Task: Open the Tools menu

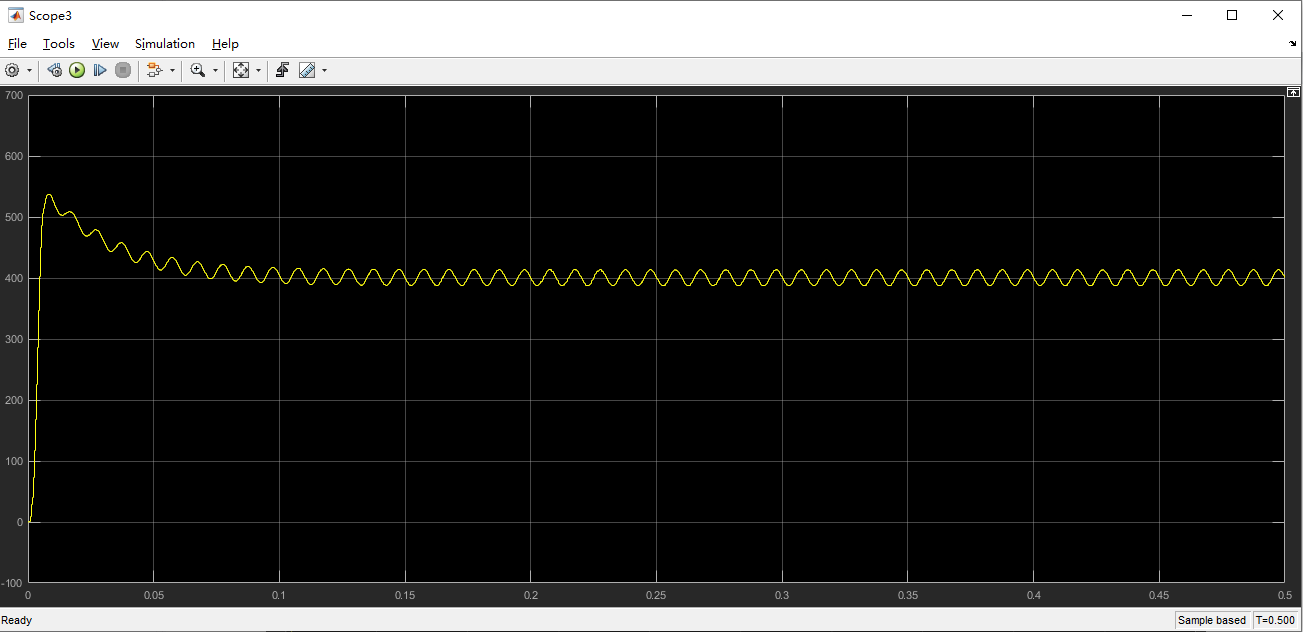Action: [x=59, y=44]
